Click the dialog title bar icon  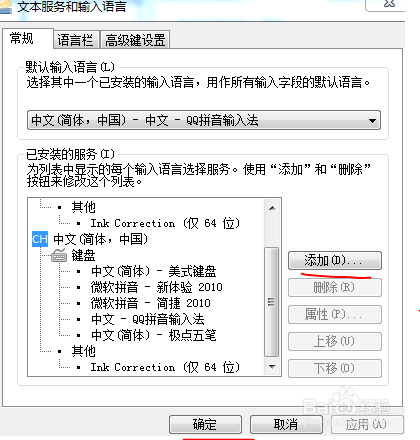coord(6,7)
